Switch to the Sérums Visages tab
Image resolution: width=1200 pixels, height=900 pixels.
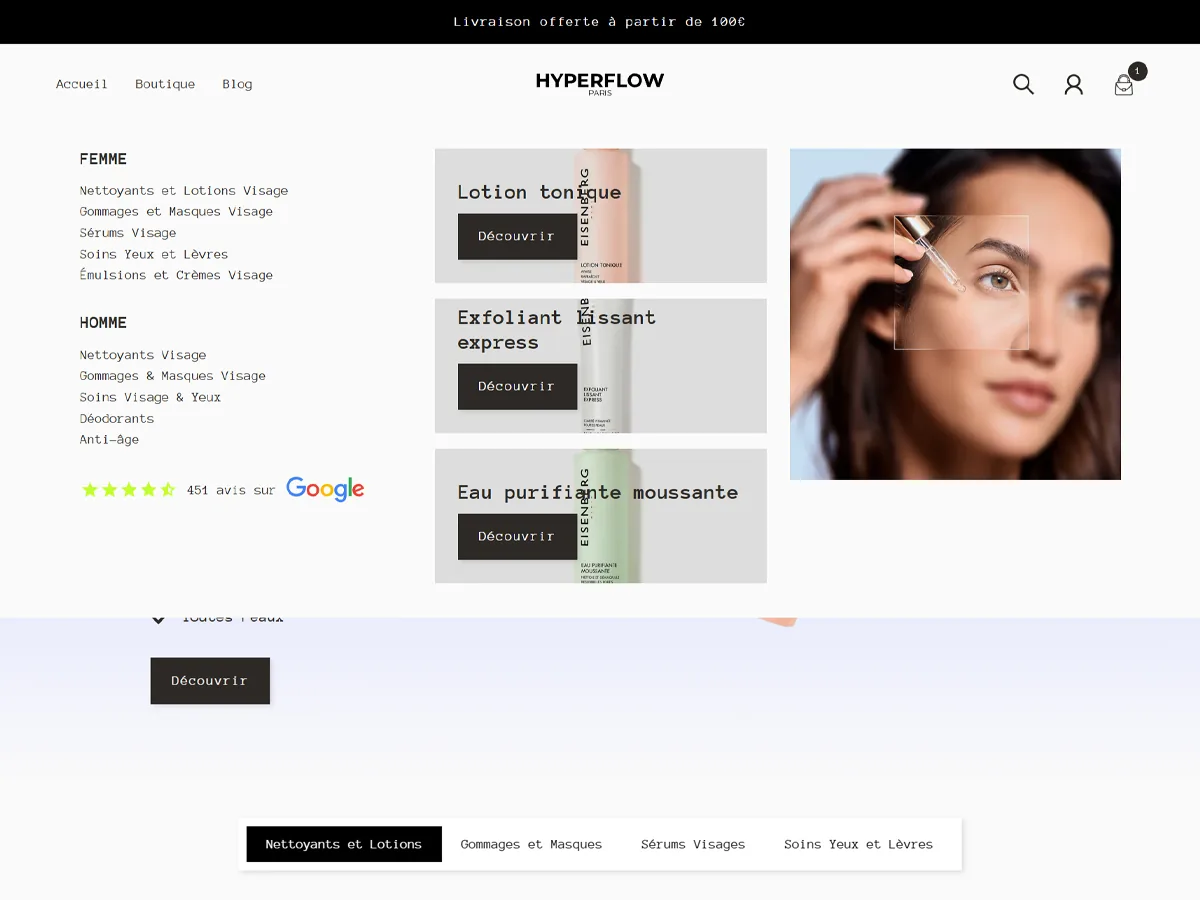693,844
